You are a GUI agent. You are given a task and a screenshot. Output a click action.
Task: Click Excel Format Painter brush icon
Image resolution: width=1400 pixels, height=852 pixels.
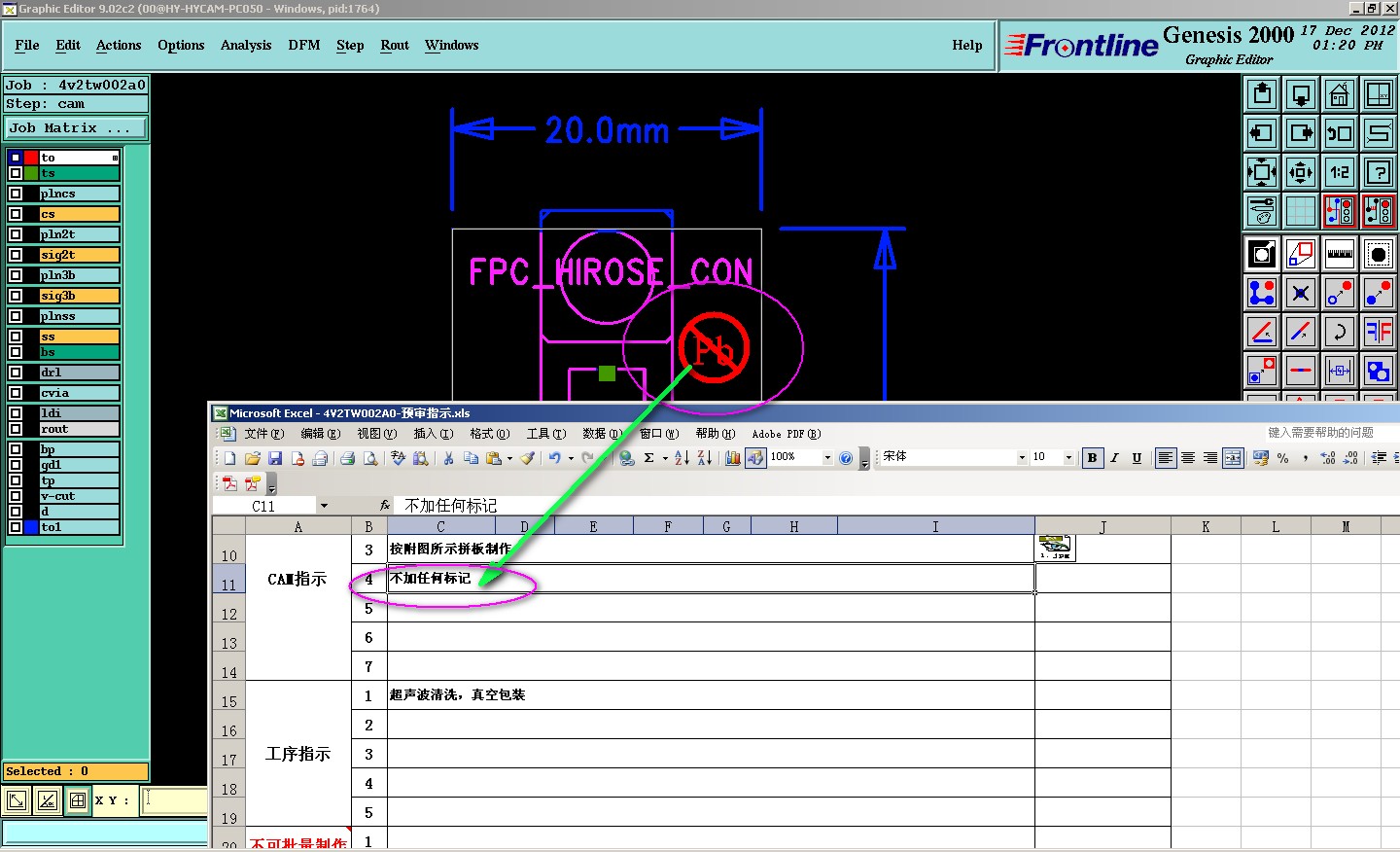(x=527, y=457)
